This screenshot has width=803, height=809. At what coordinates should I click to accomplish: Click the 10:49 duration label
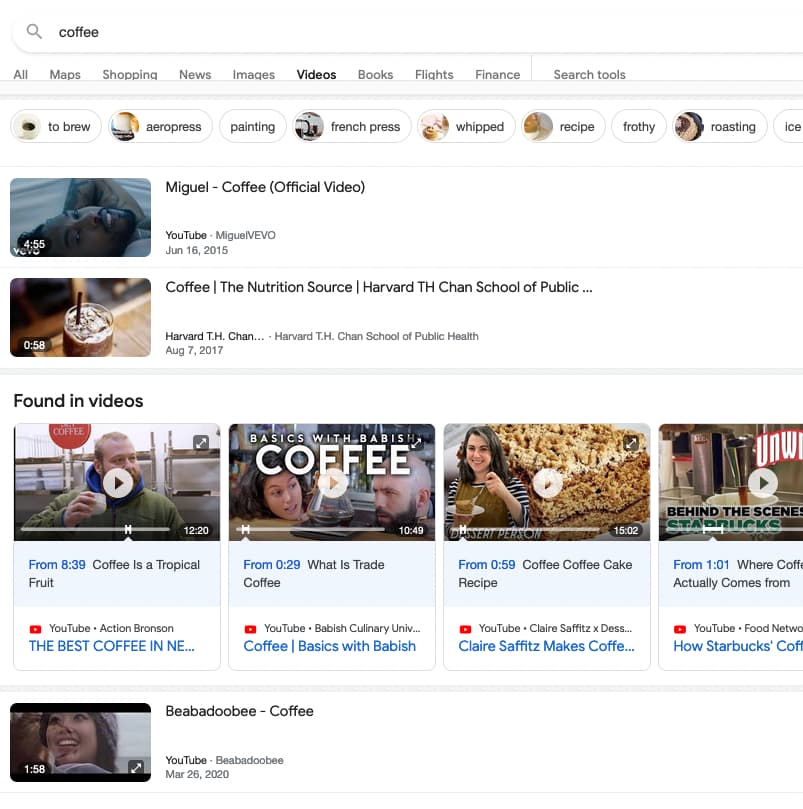pos(411,530)
